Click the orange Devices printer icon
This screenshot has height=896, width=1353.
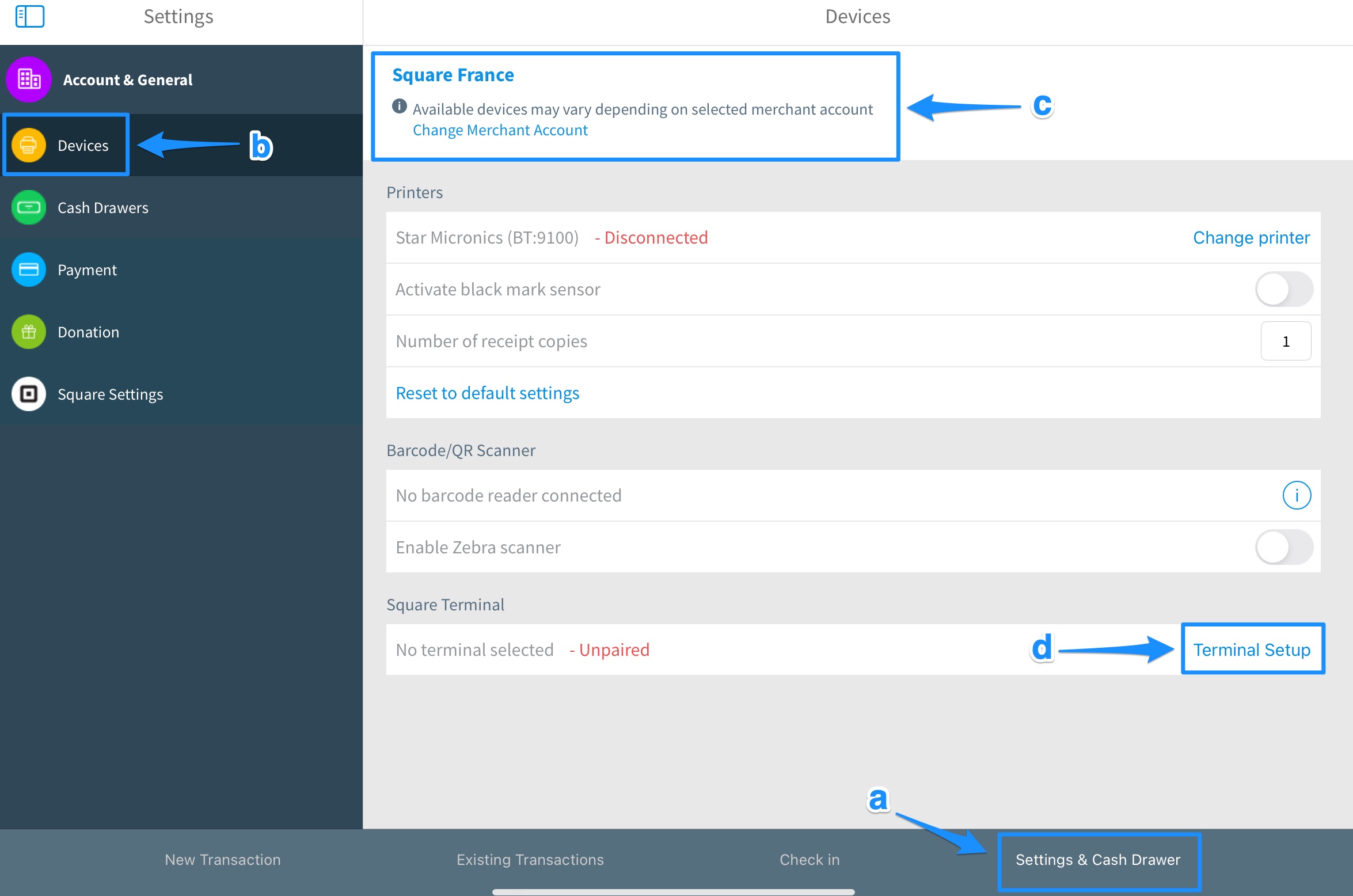29,145
